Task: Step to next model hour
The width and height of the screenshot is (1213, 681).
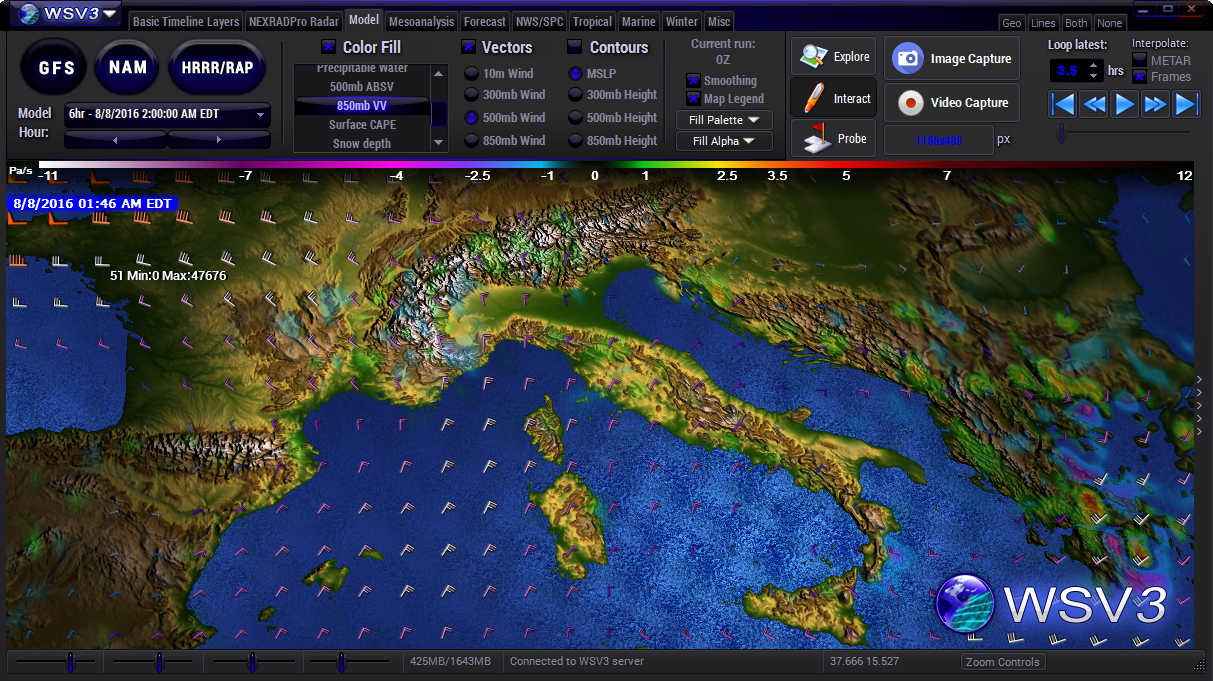Action: pos(218,140)
